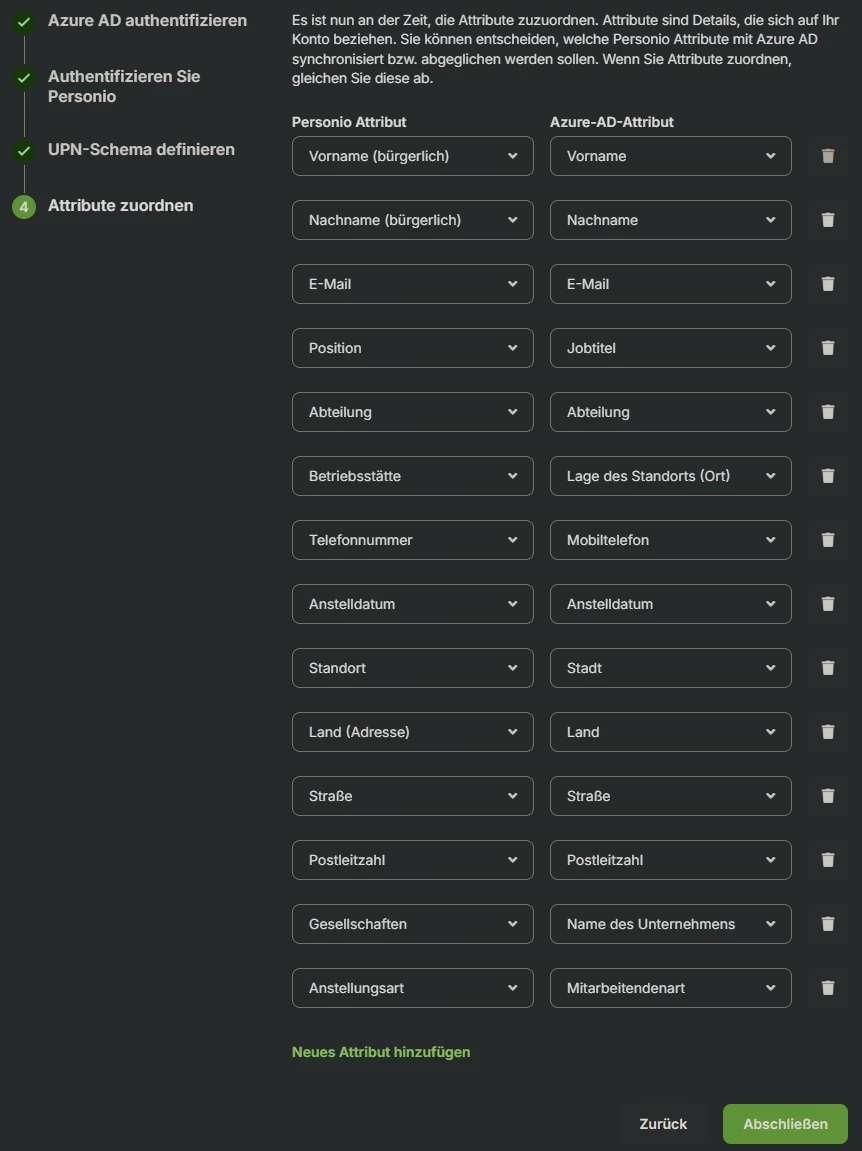This screenshot has width=862, height=1151.
Task: Open the Name des Unternehmens dropdown
Action: [x=670, y=924]
